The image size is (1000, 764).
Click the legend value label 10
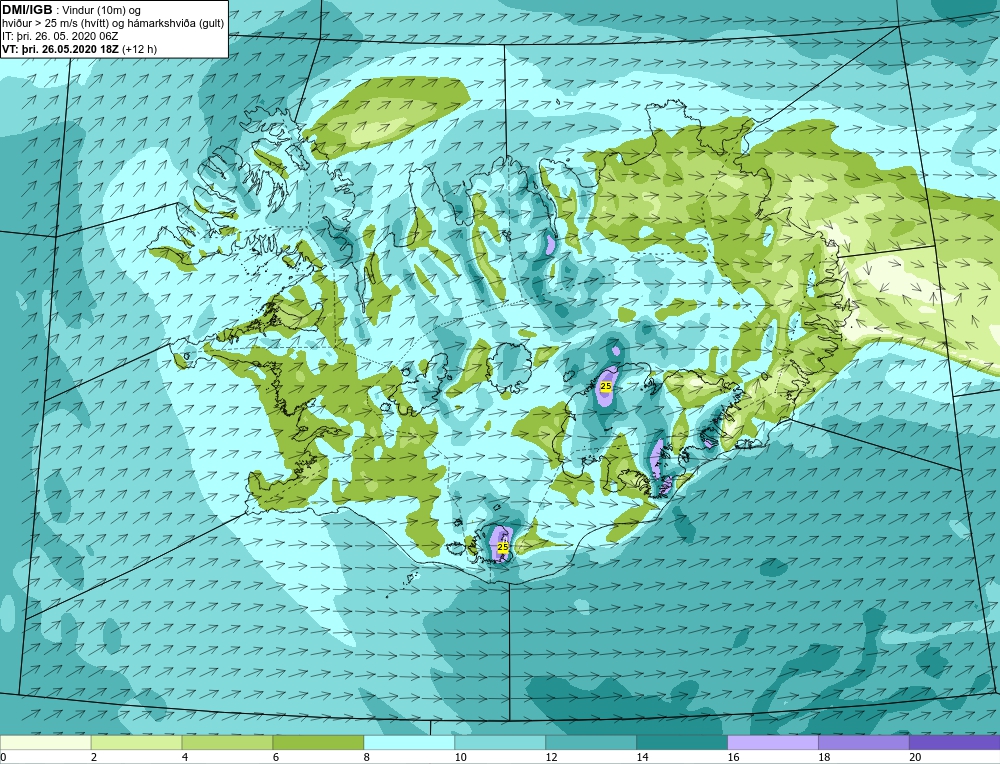(460, 757)
